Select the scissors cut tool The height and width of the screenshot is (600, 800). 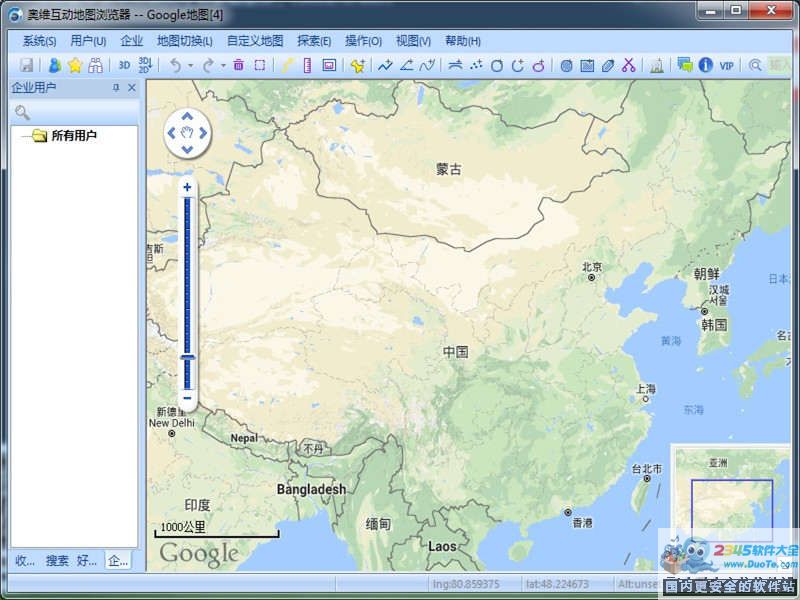pos(628,65)
